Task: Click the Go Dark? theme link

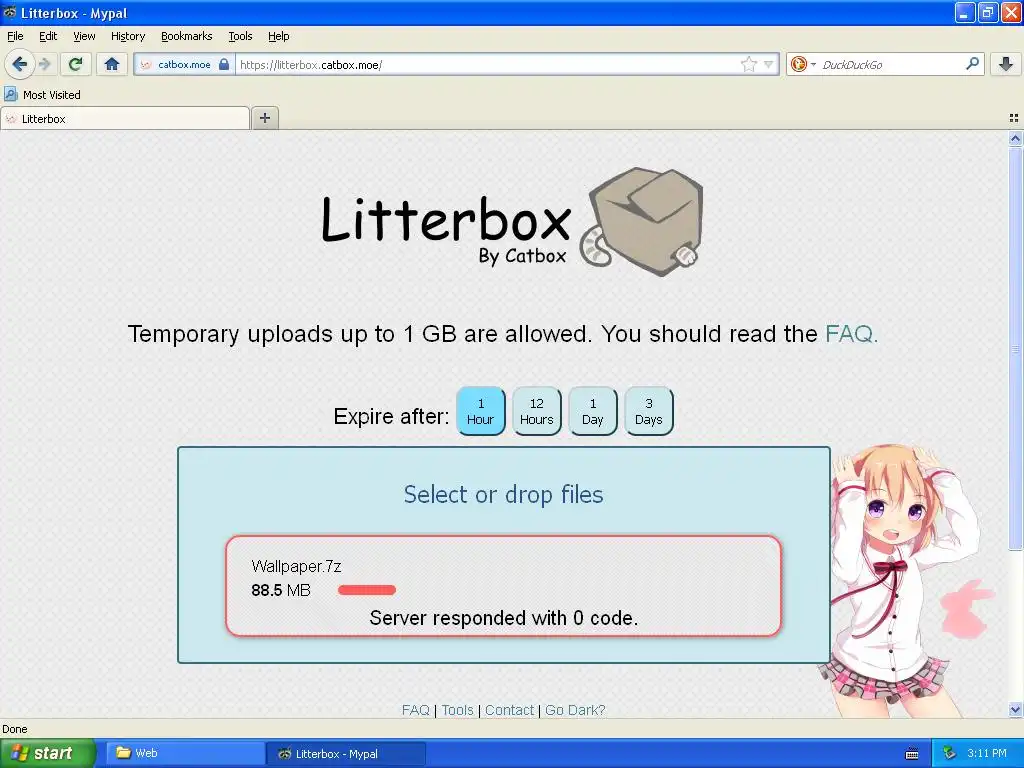Action: pyautogui.click(x=575, y=709)
